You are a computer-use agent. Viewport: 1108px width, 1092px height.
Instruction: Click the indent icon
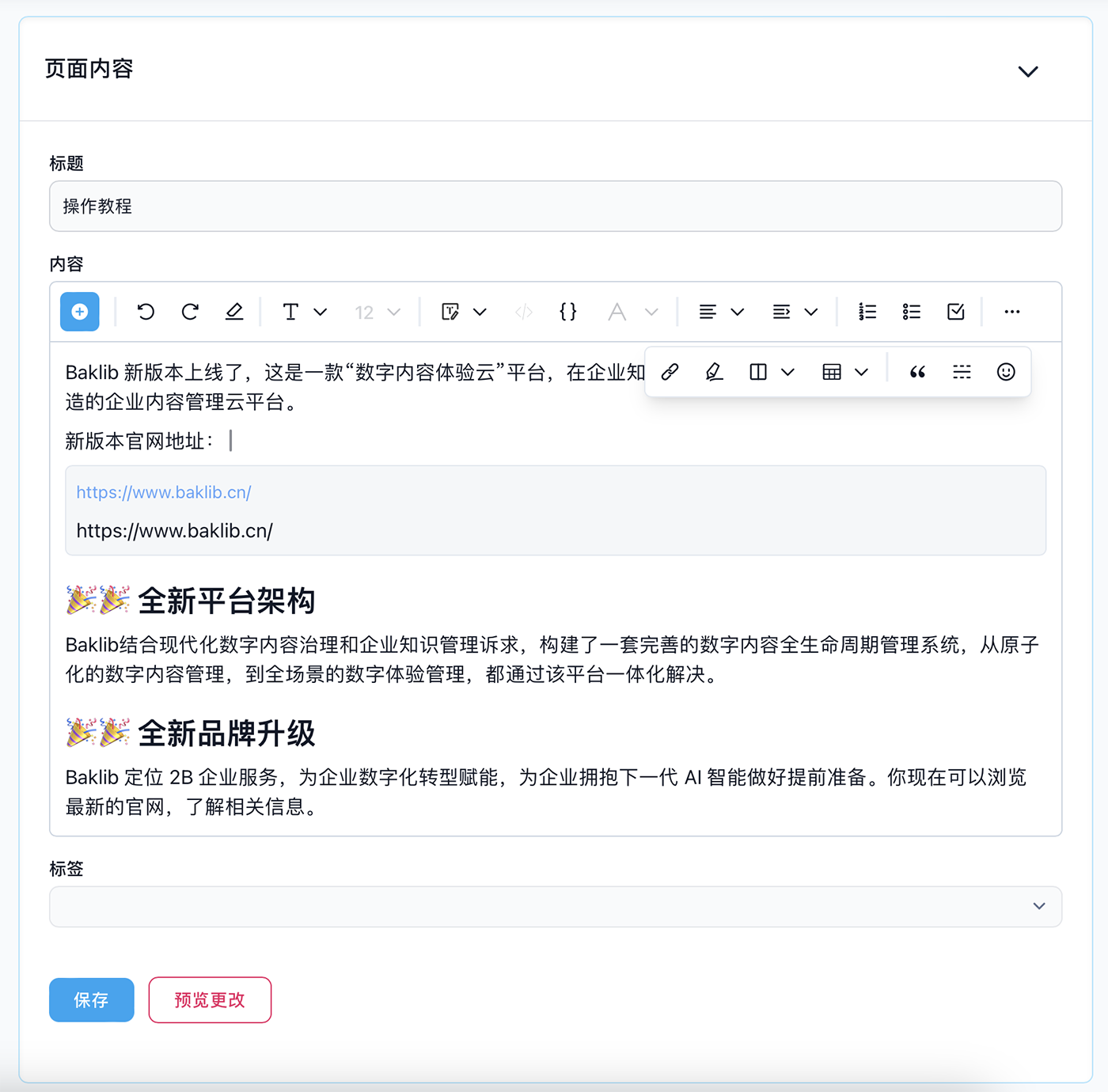[x=781, y=312]
